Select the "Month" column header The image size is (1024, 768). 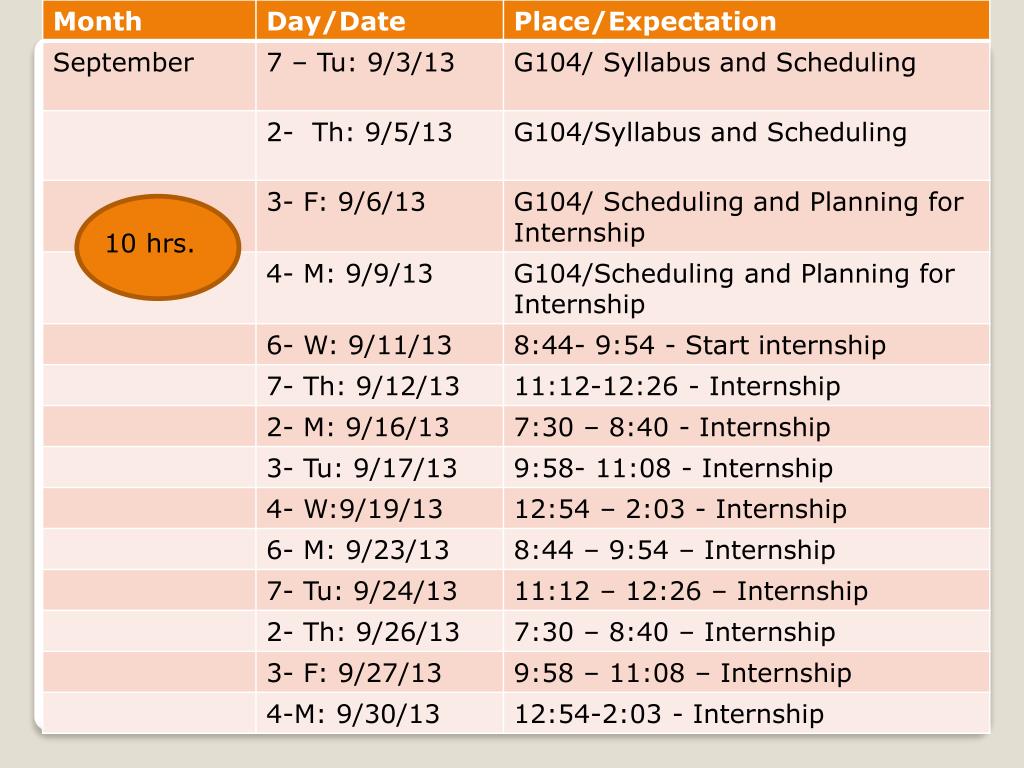click(x=98, y=21)
